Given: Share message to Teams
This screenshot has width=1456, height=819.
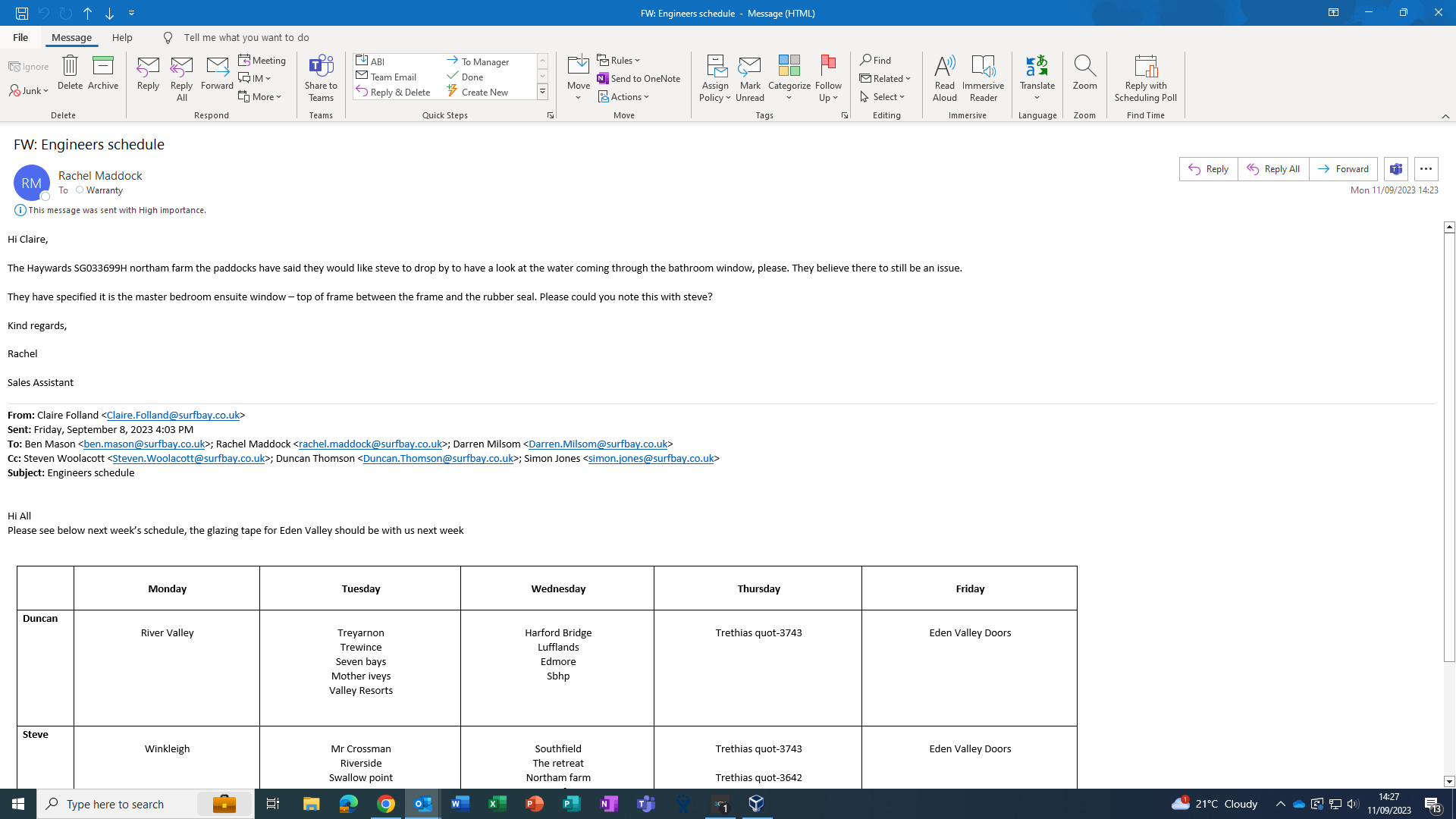Looking at the screenshot, I should point(321,77).
